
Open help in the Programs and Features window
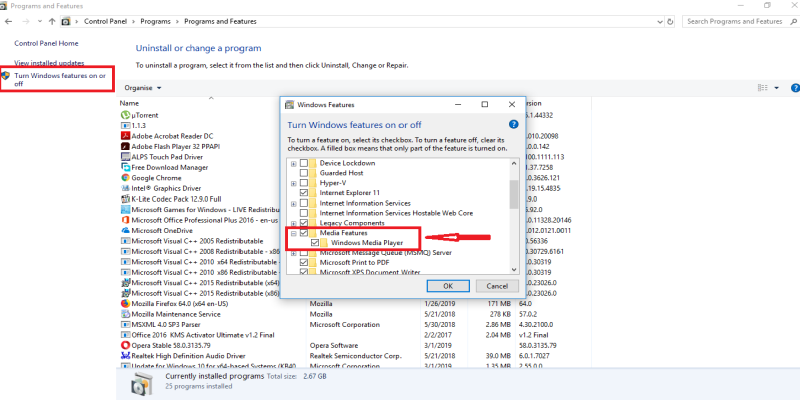(795, 88)
